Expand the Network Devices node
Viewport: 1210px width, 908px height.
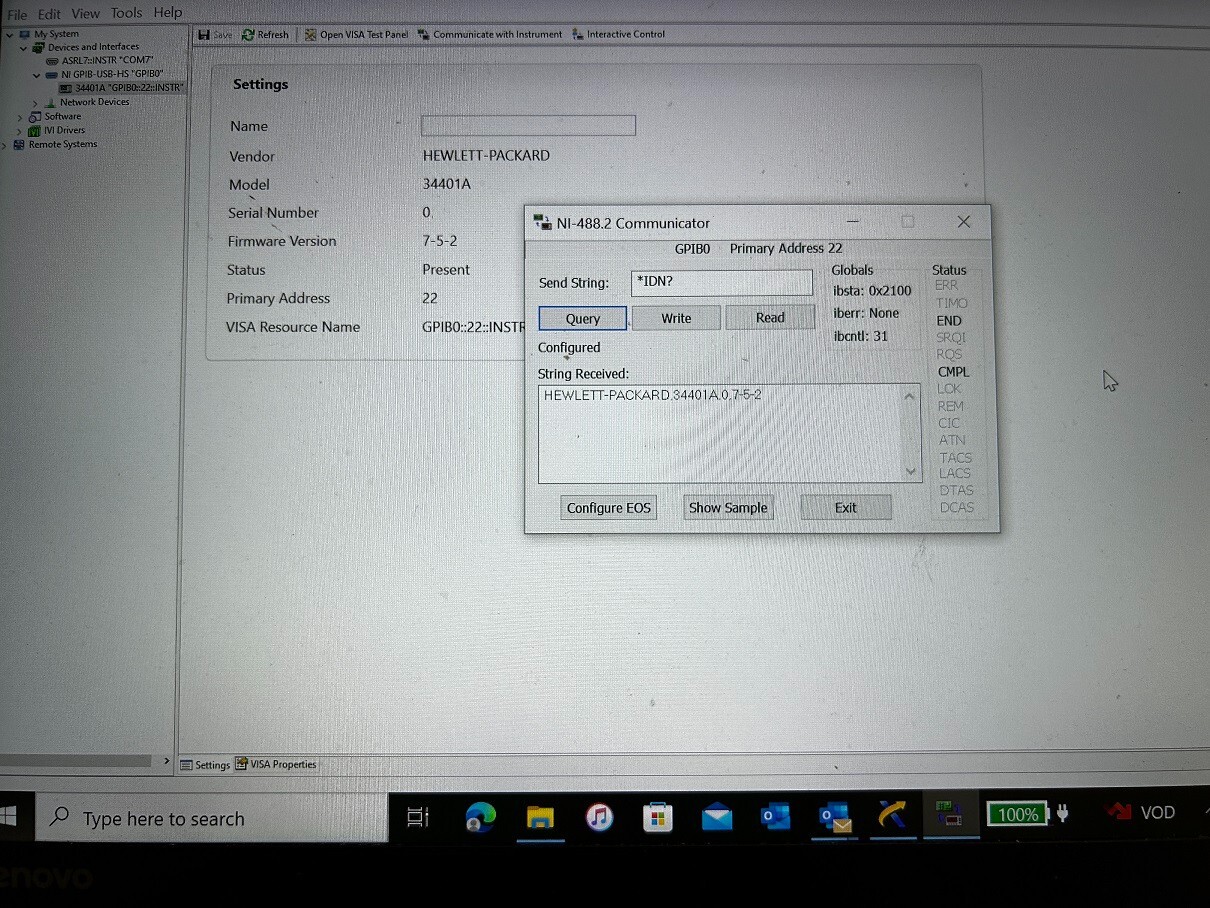pos(35,103)
